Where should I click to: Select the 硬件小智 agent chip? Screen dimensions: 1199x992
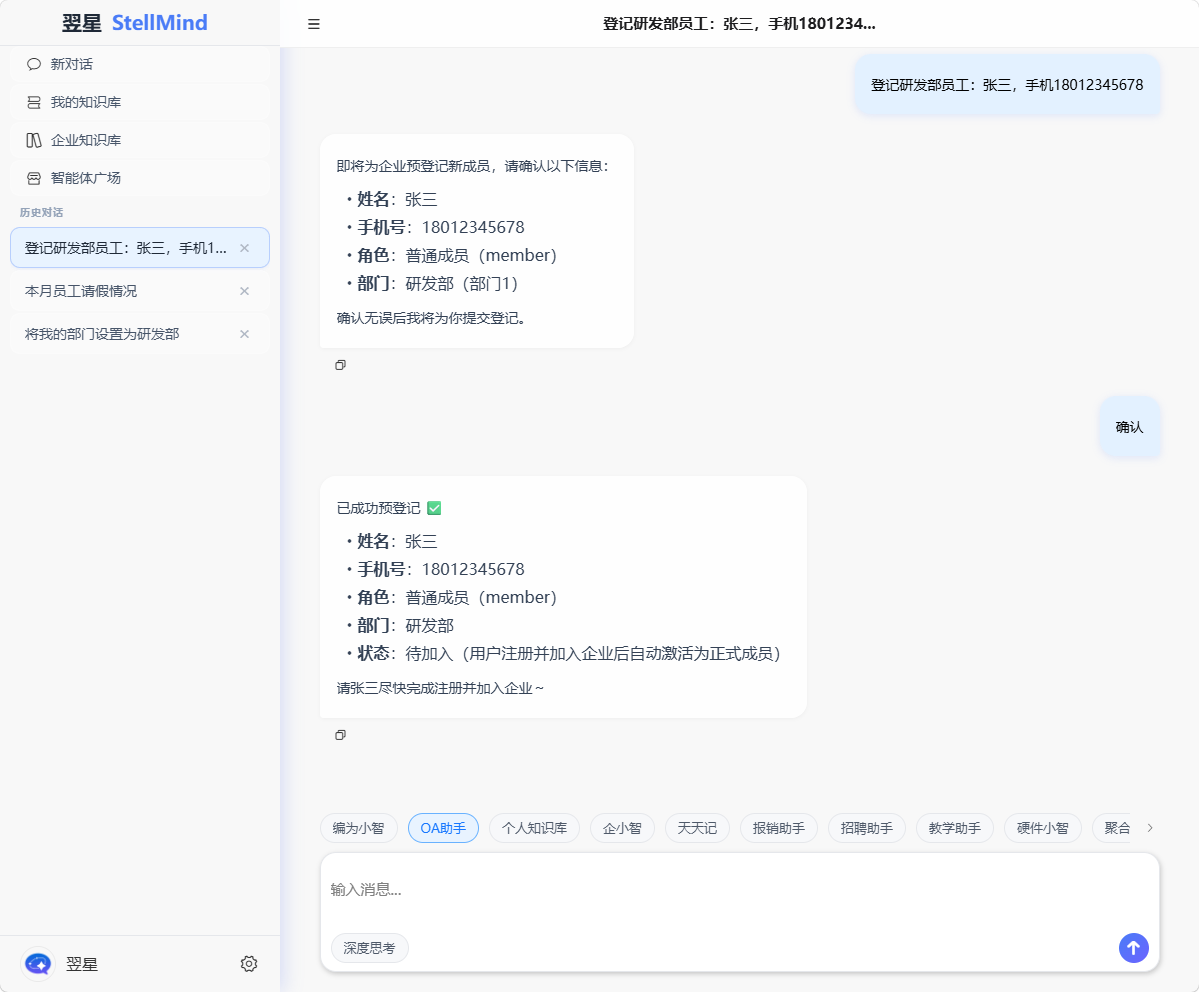[1043, 828]
